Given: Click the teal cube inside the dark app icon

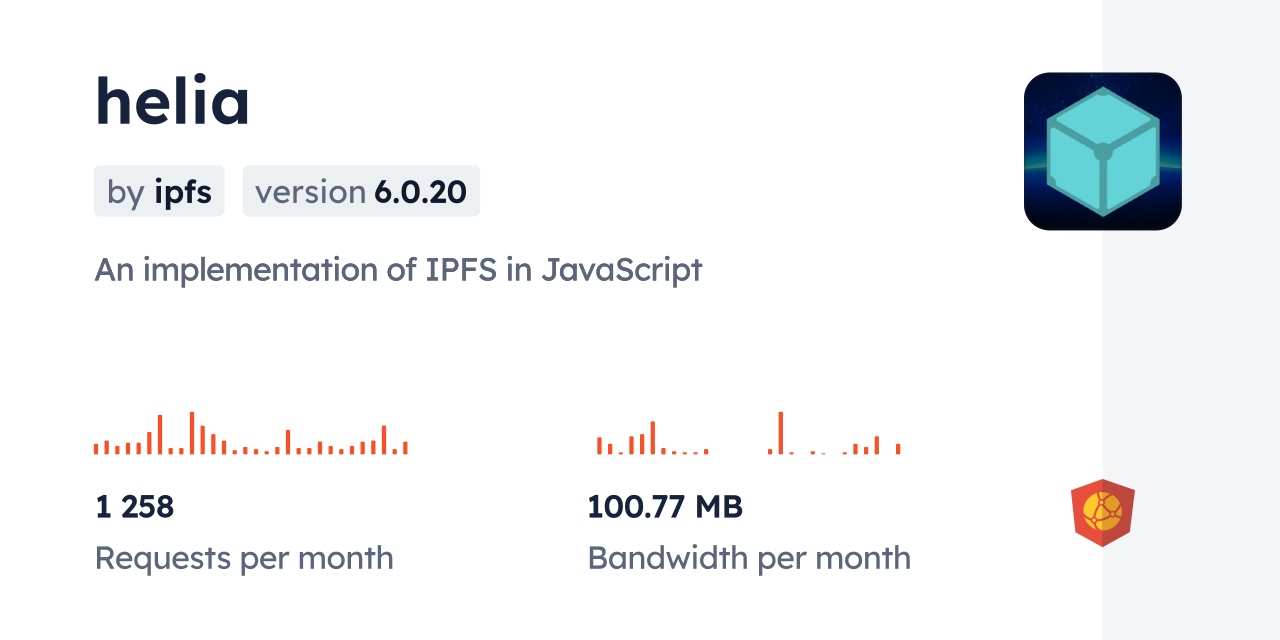Looking at the screenshot, I should coord(1103,151).
